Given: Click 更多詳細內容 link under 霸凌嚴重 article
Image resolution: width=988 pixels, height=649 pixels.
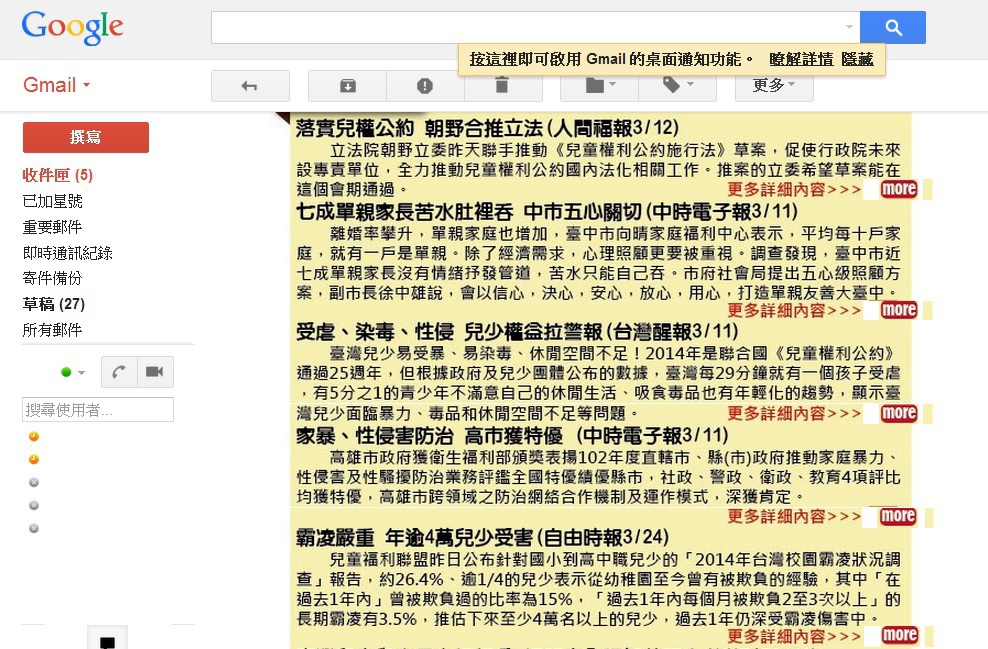Looking at the screenshot, I should (x=794, y=635).
